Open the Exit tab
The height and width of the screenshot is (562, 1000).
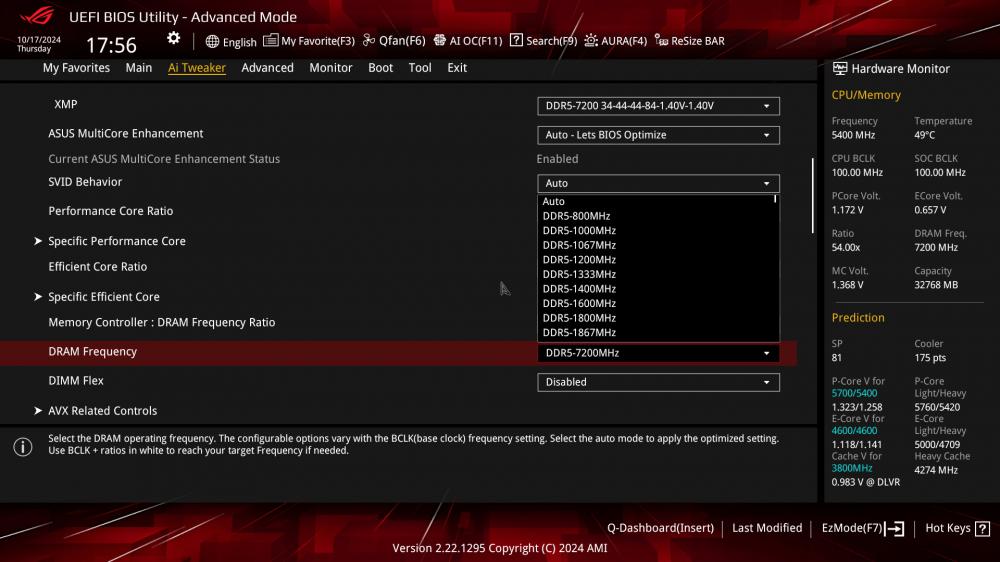click(x=457, y=68)
